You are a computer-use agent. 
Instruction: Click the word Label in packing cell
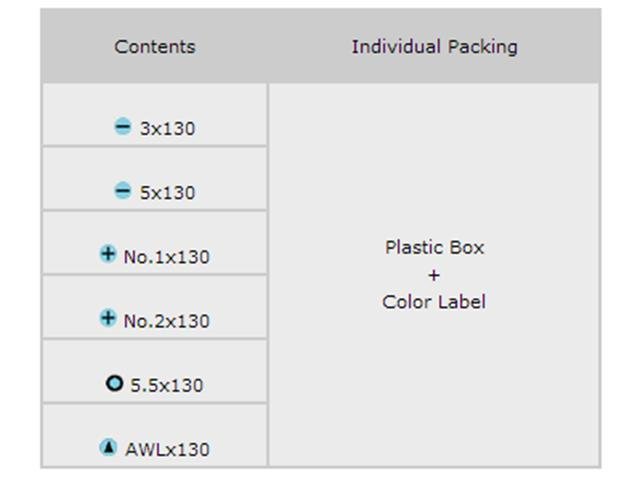pyautogui.click(x=461, y=302)
